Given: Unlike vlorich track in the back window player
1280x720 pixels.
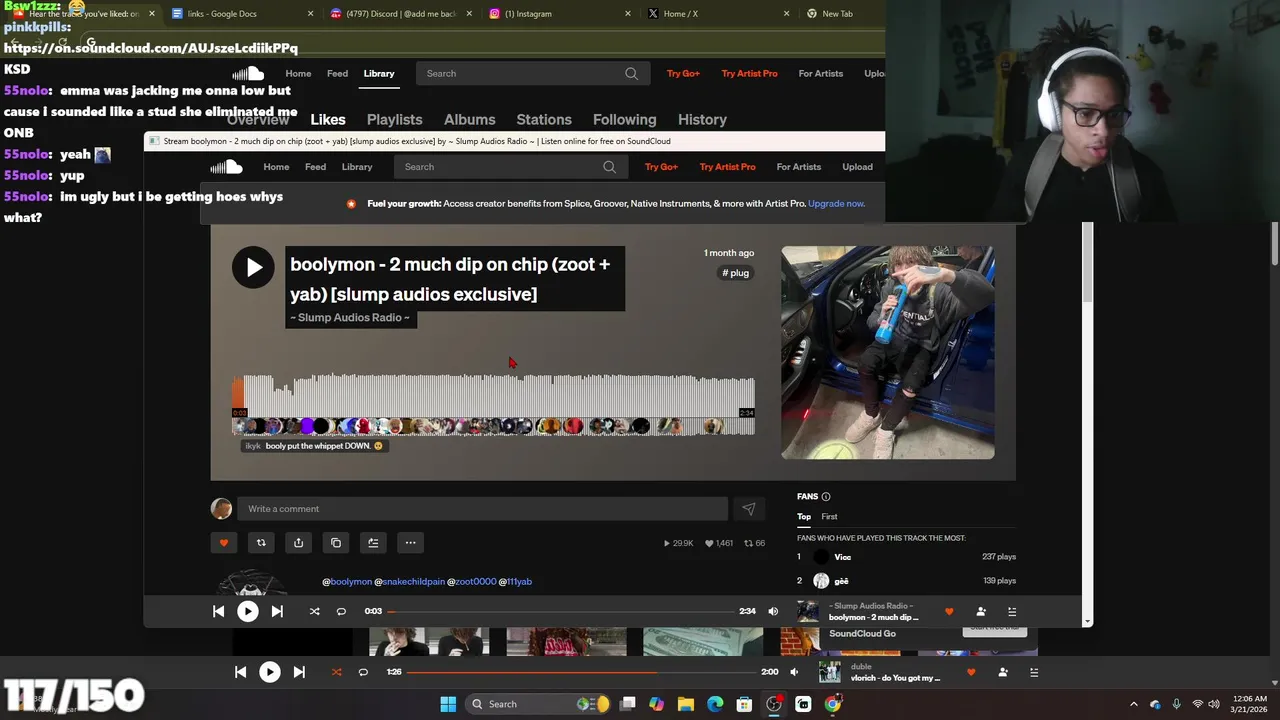Looking at the screenshot, I should (x=971, y=672).
